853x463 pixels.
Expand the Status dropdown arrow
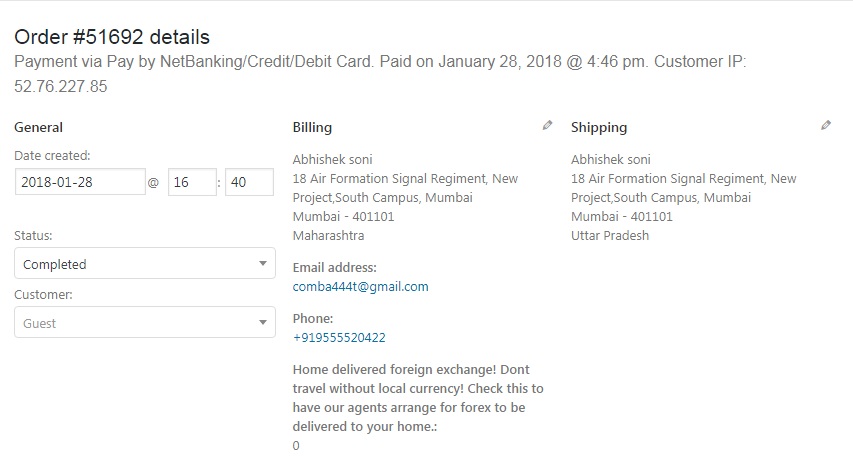(263, 263)
